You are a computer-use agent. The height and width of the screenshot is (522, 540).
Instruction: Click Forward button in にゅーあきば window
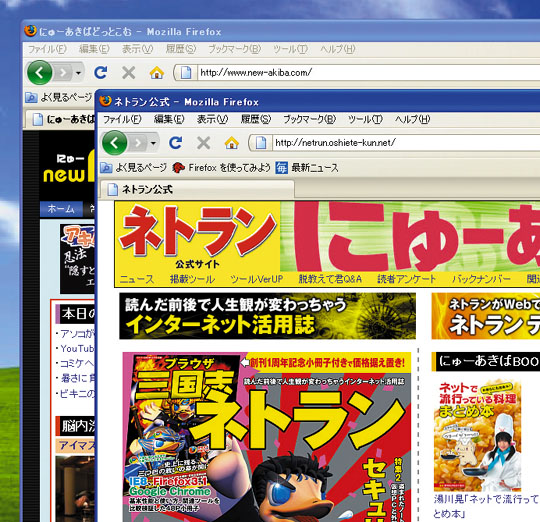tap(63, 72)
